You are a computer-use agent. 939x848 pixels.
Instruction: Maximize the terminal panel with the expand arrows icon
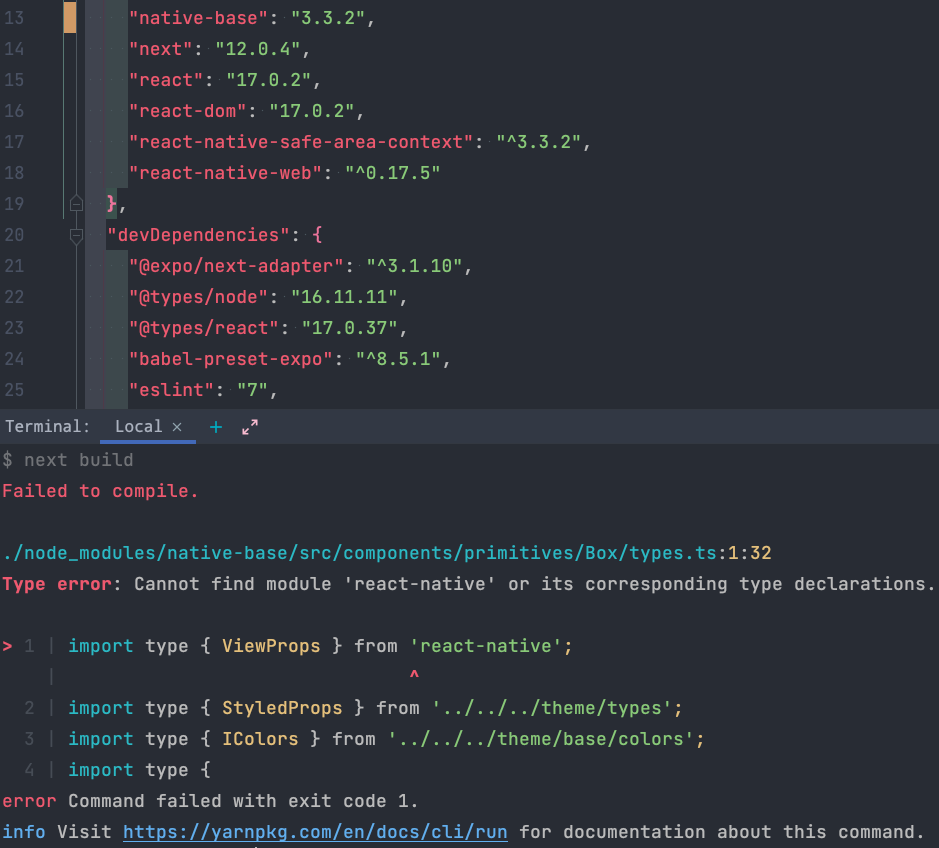[250, 427]
